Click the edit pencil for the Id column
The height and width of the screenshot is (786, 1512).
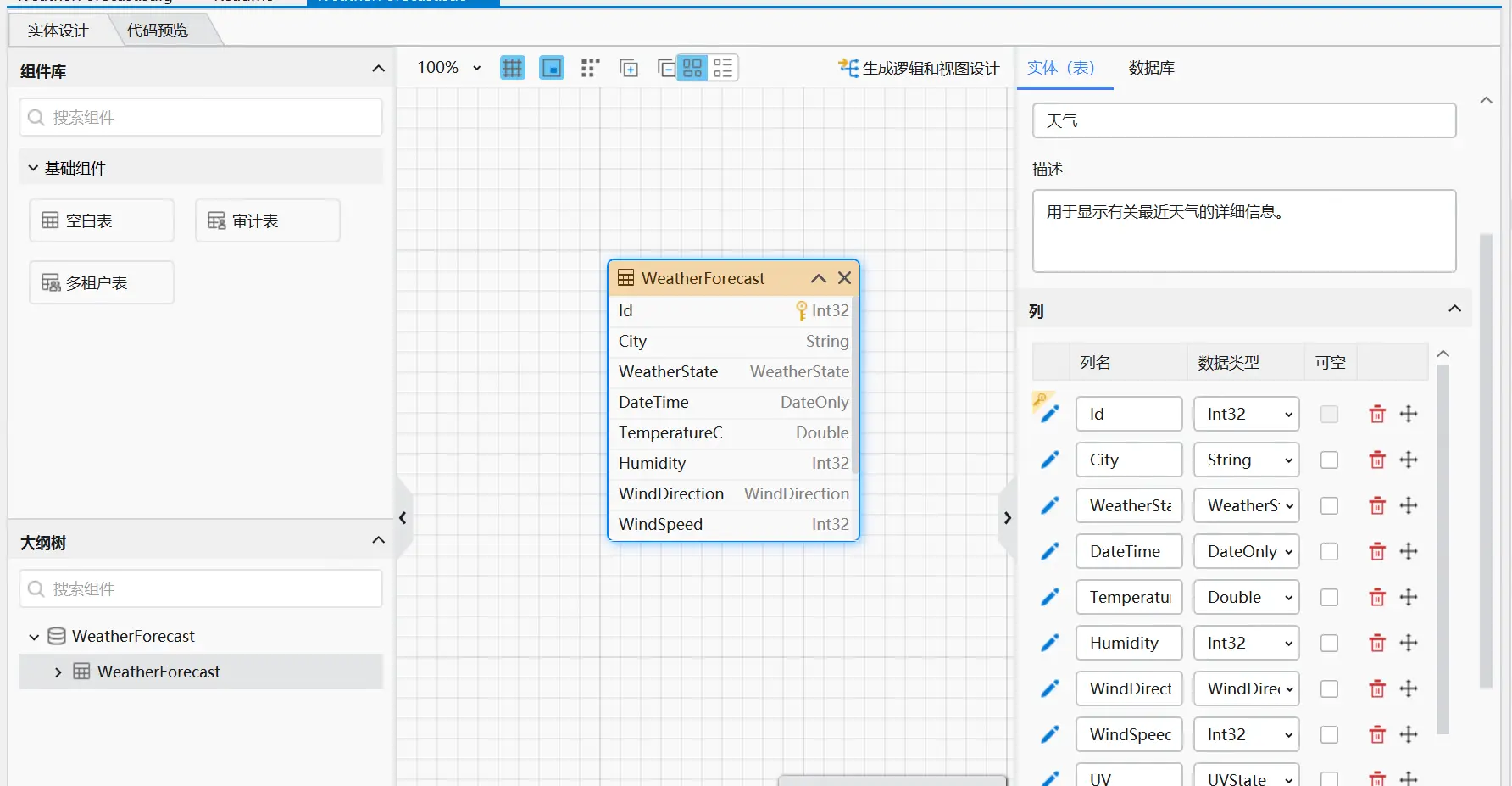point(1048,414)
